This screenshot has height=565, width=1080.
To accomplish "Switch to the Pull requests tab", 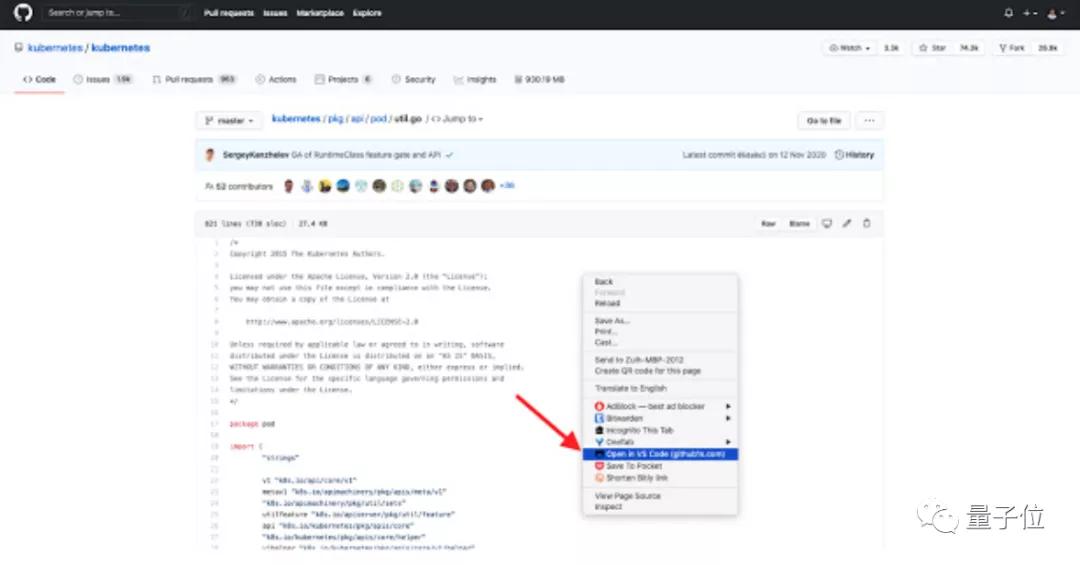I will (194, 79).
